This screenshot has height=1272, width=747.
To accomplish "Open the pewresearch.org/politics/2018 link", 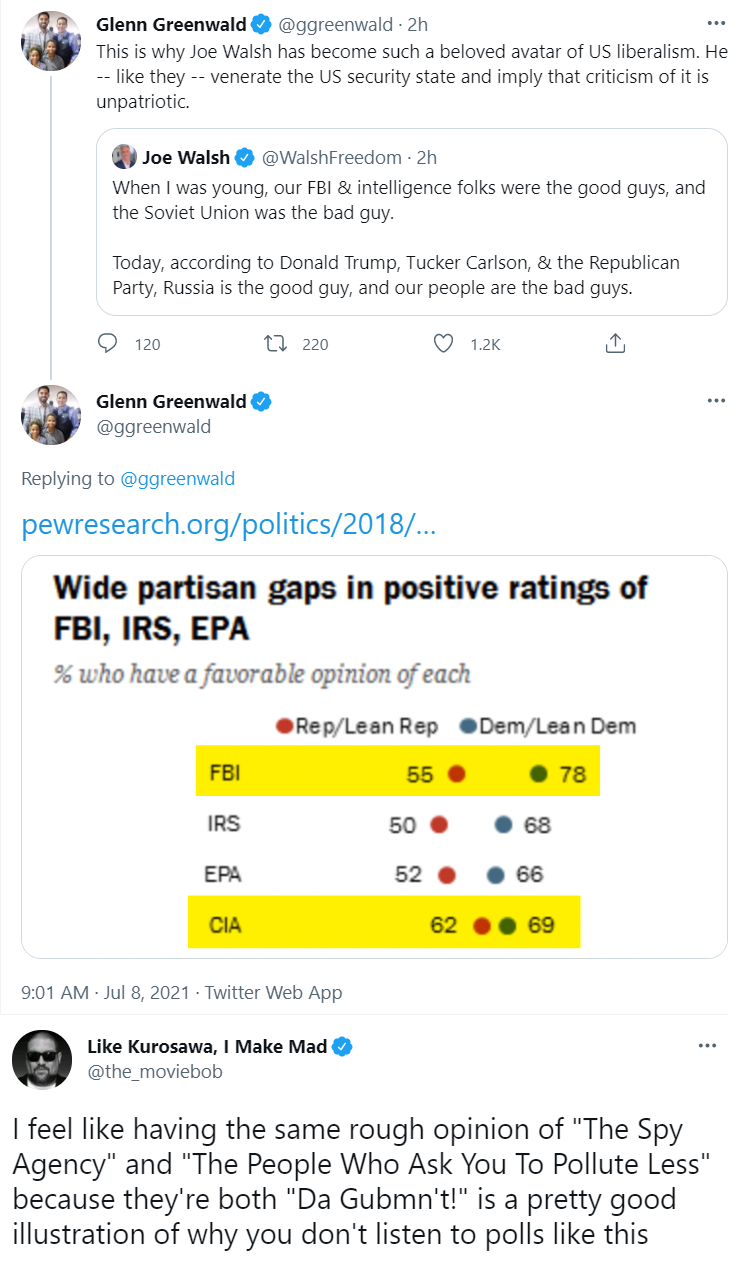I will click(x=228, y=525).
